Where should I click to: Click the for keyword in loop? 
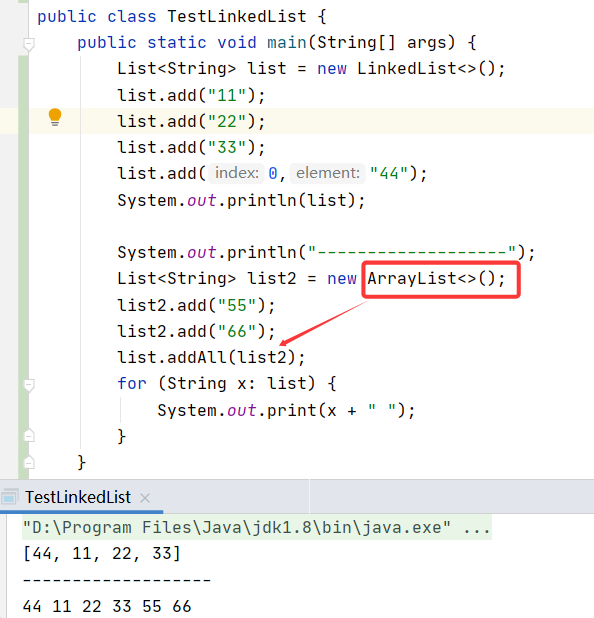pyautogui.click(x=132, y=383)
